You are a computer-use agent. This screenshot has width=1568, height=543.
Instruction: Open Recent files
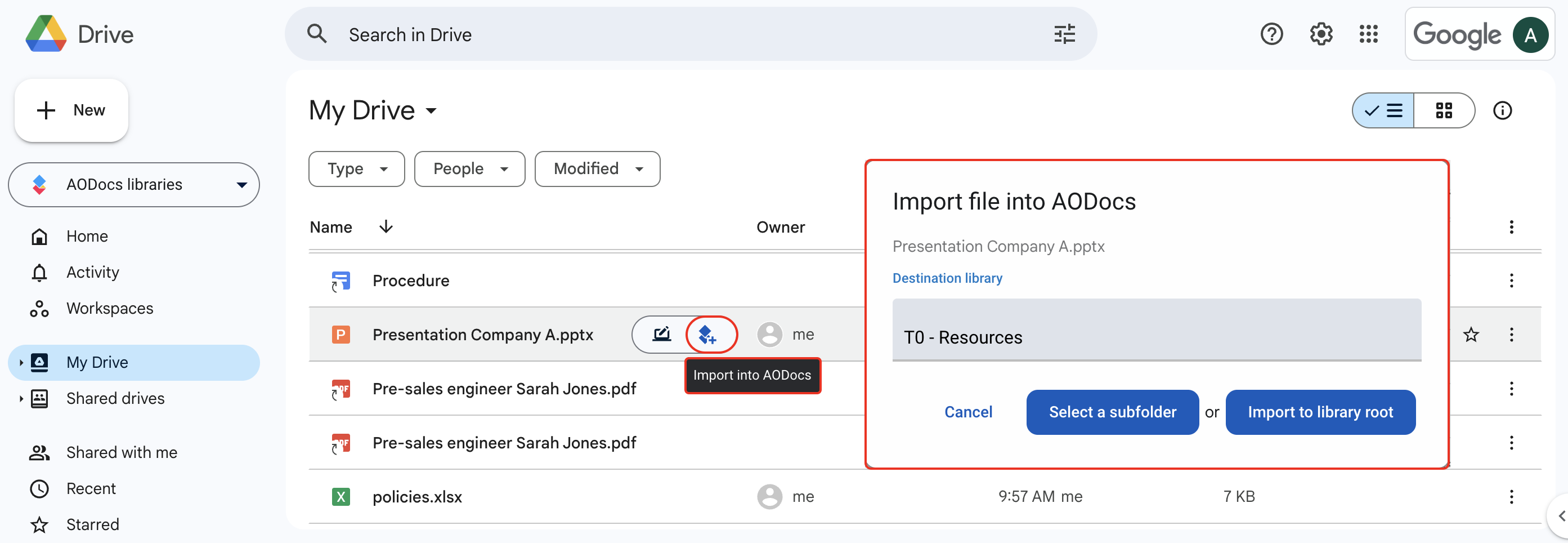point(91,488)
